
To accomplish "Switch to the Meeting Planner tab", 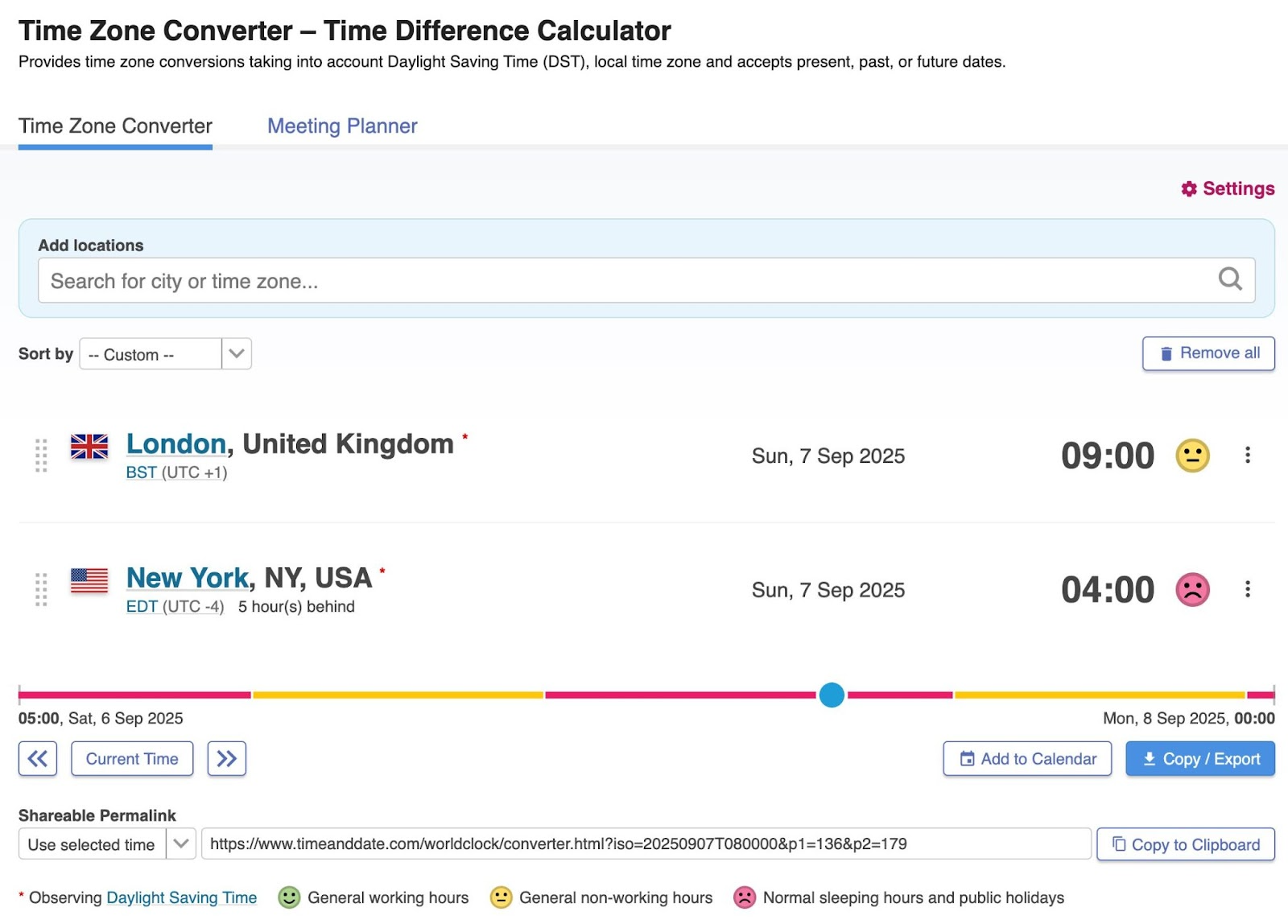I will [341, 126].
